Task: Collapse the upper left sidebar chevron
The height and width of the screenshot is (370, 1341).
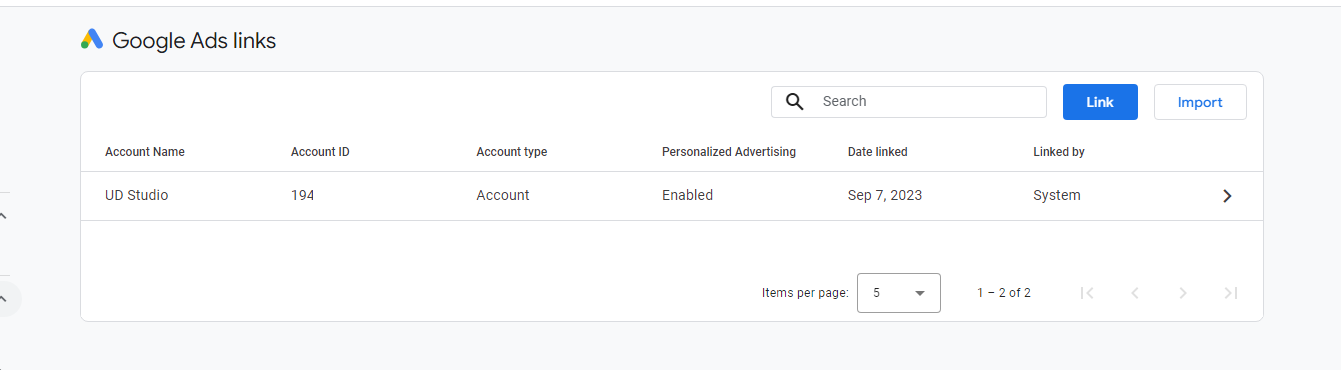Action: click(x=3, y=215)
